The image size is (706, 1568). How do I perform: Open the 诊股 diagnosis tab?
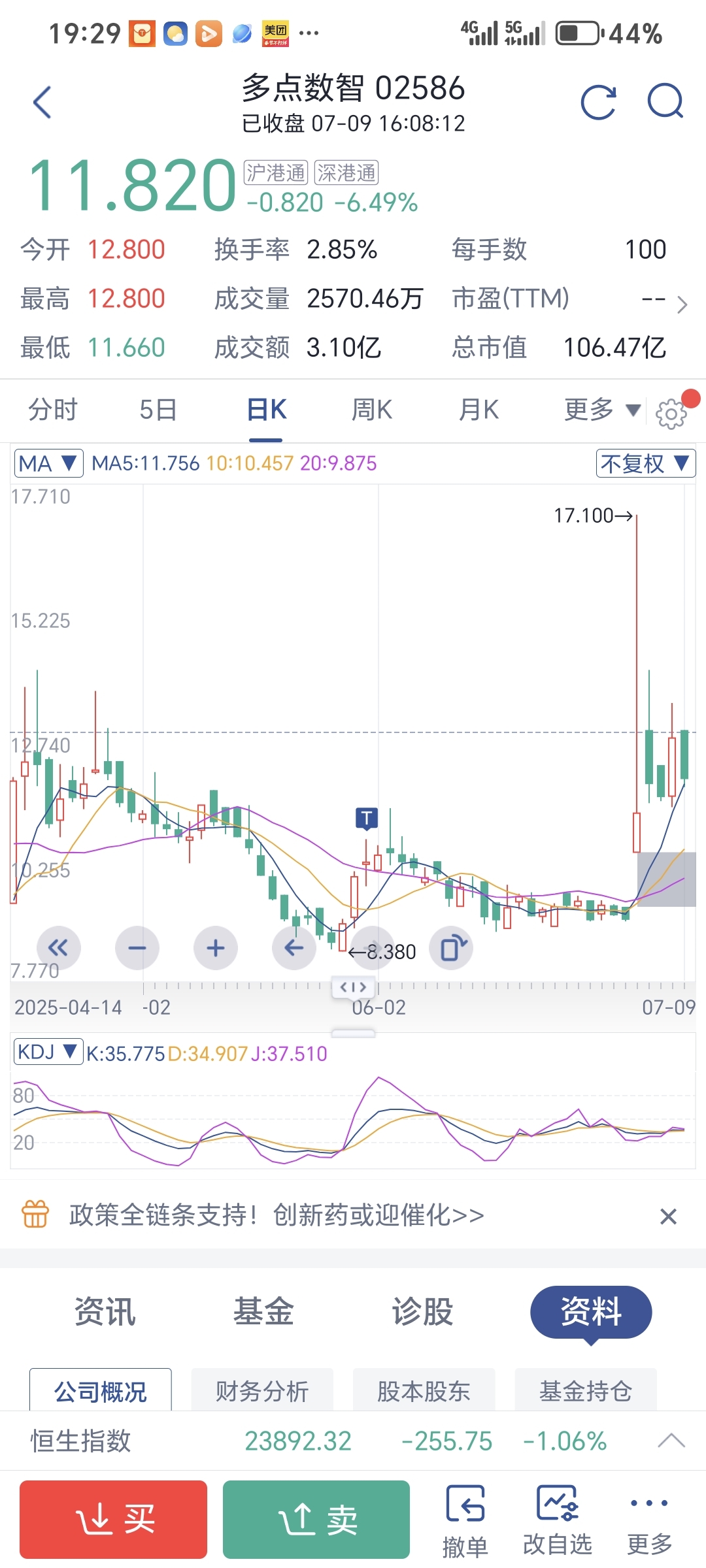click(x=422, y=1311)
